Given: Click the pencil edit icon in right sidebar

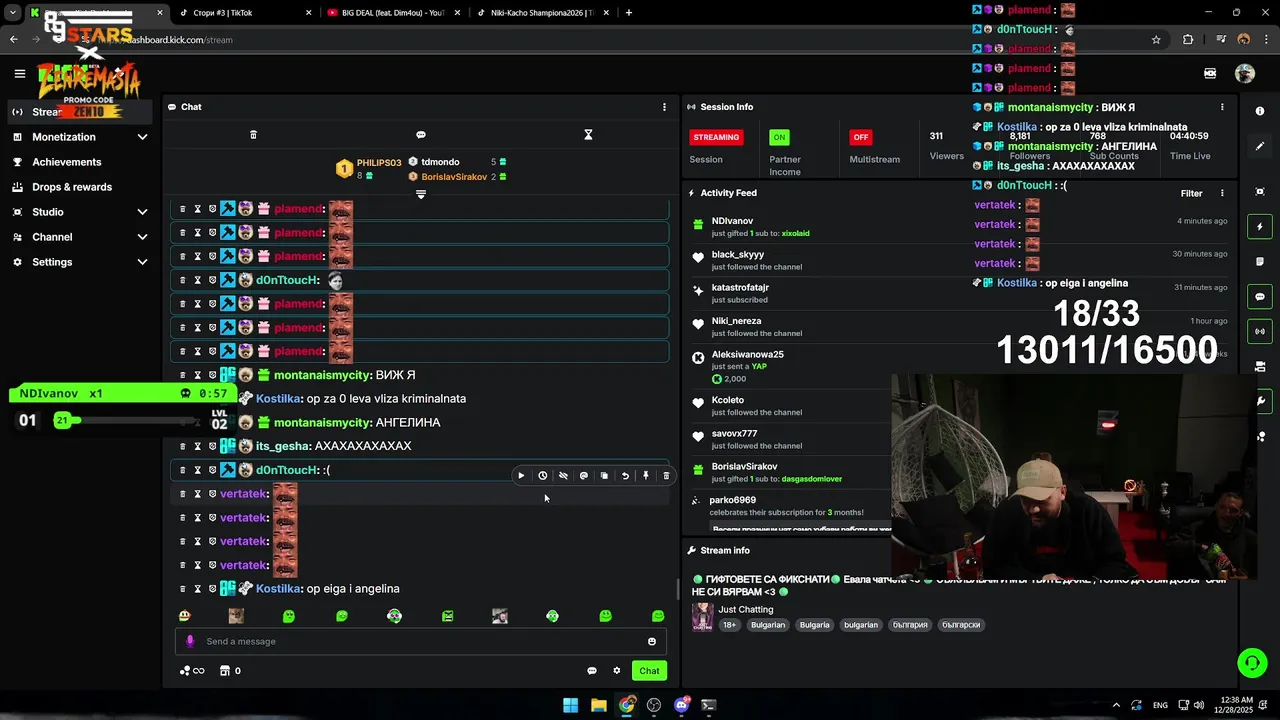Looking at the screenshot, I should [1260, 146].
